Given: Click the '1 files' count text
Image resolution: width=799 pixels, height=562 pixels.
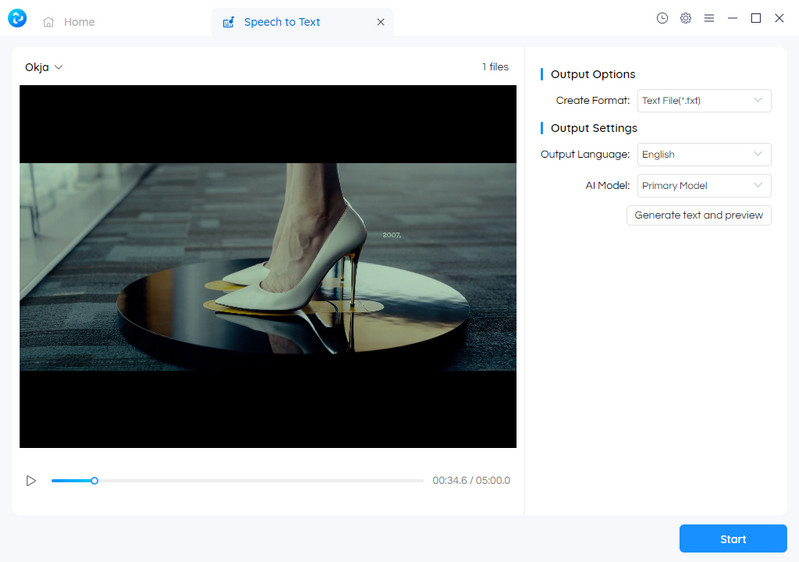Looking at the screenshot, I should tap(495, 67).
